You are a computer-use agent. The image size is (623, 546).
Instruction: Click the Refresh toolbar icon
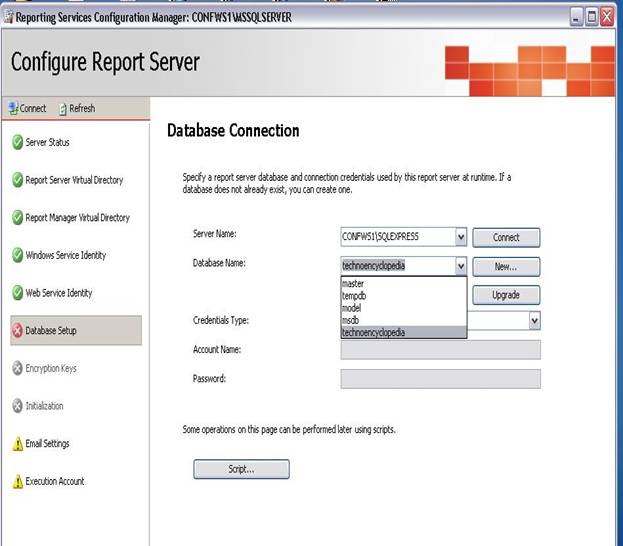[x=62, y=108]
